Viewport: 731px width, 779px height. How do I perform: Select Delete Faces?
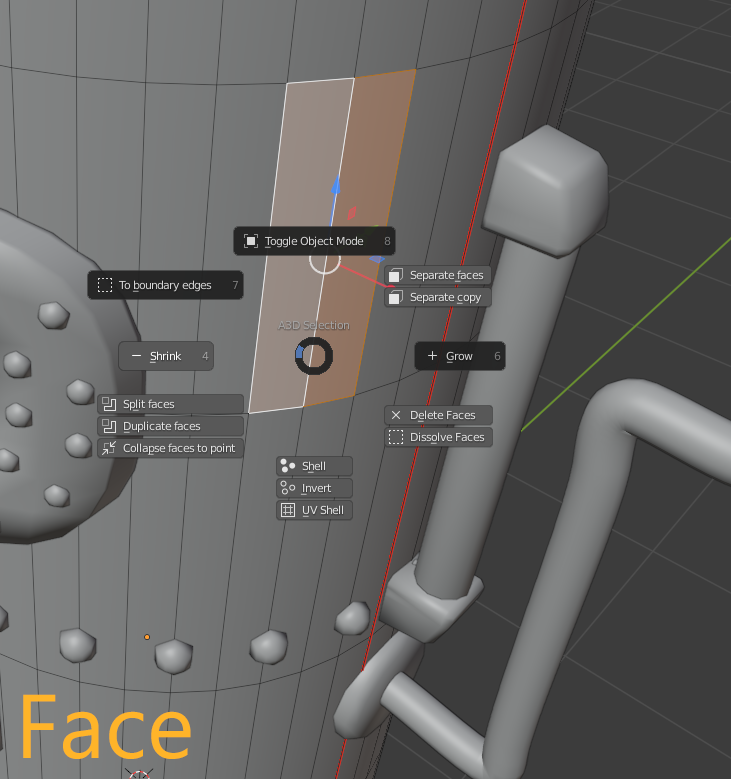coord(438,415)
